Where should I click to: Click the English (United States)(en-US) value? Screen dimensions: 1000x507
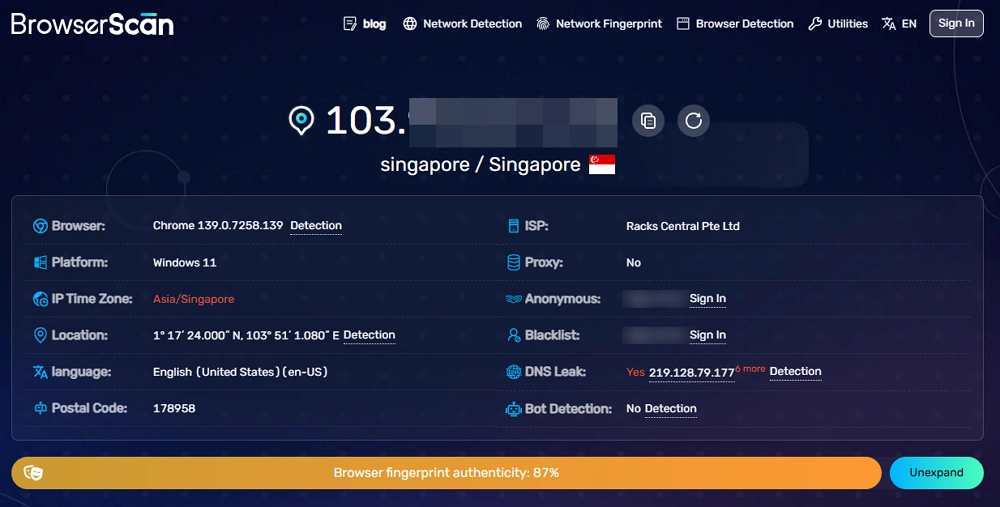(x=240, y=372)
